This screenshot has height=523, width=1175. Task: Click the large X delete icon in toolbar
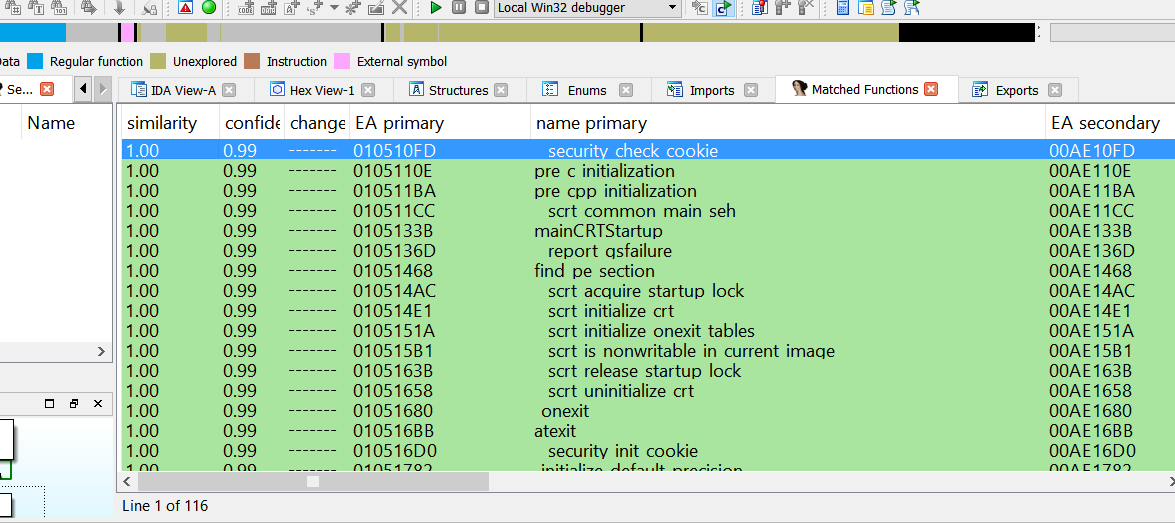point(399,8)
